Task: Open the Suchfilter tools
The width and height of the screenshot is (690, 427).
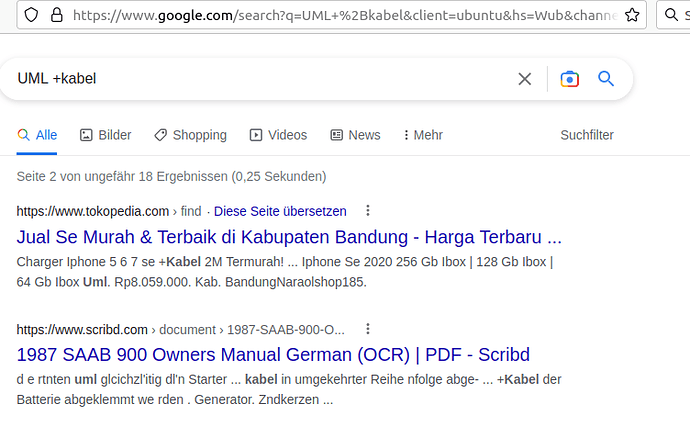Action: tap(587, 135)
